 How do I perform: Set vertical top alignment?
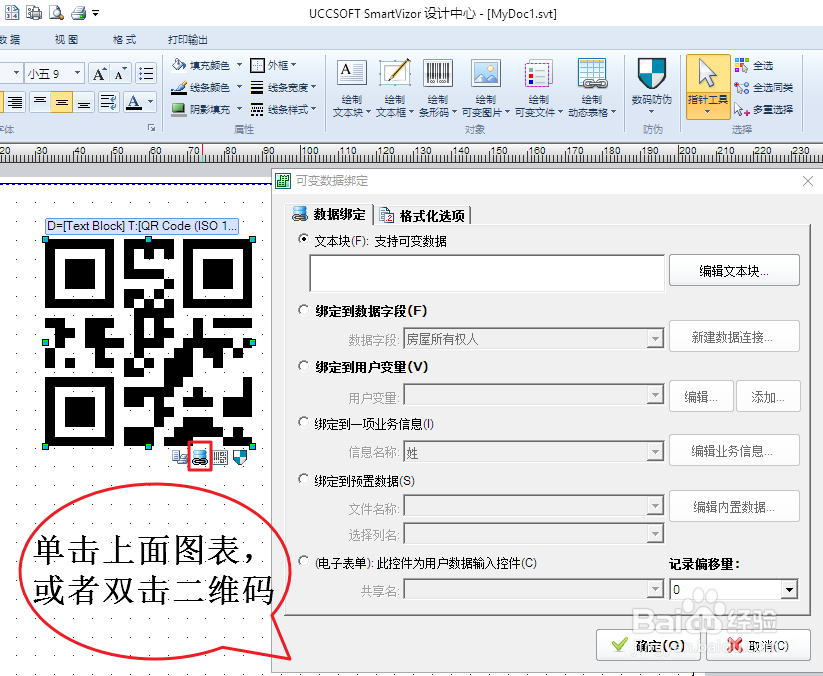pyautogui.click(x=40, y=102)
